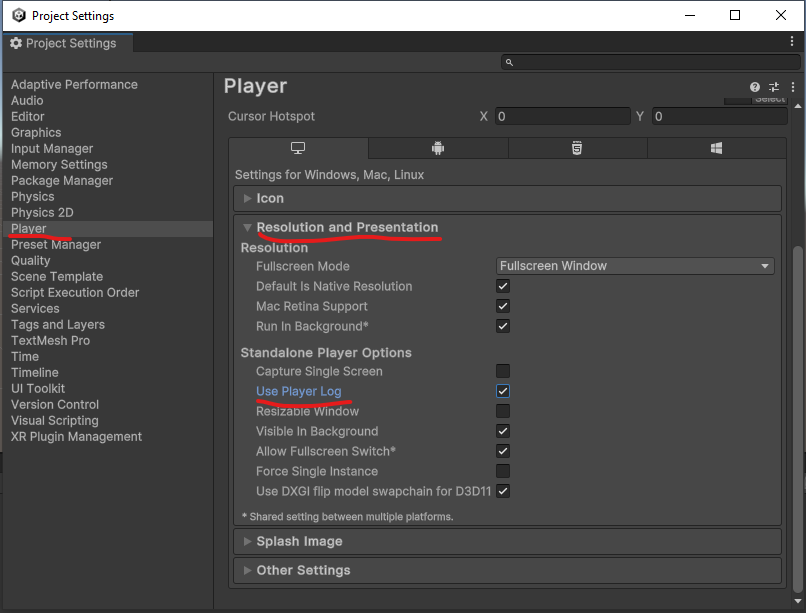Switch to the WebGL HTML5 platform tab
The height and width of the screenshot is (613, 806).
pyautogui.click(x=577, y=148)
